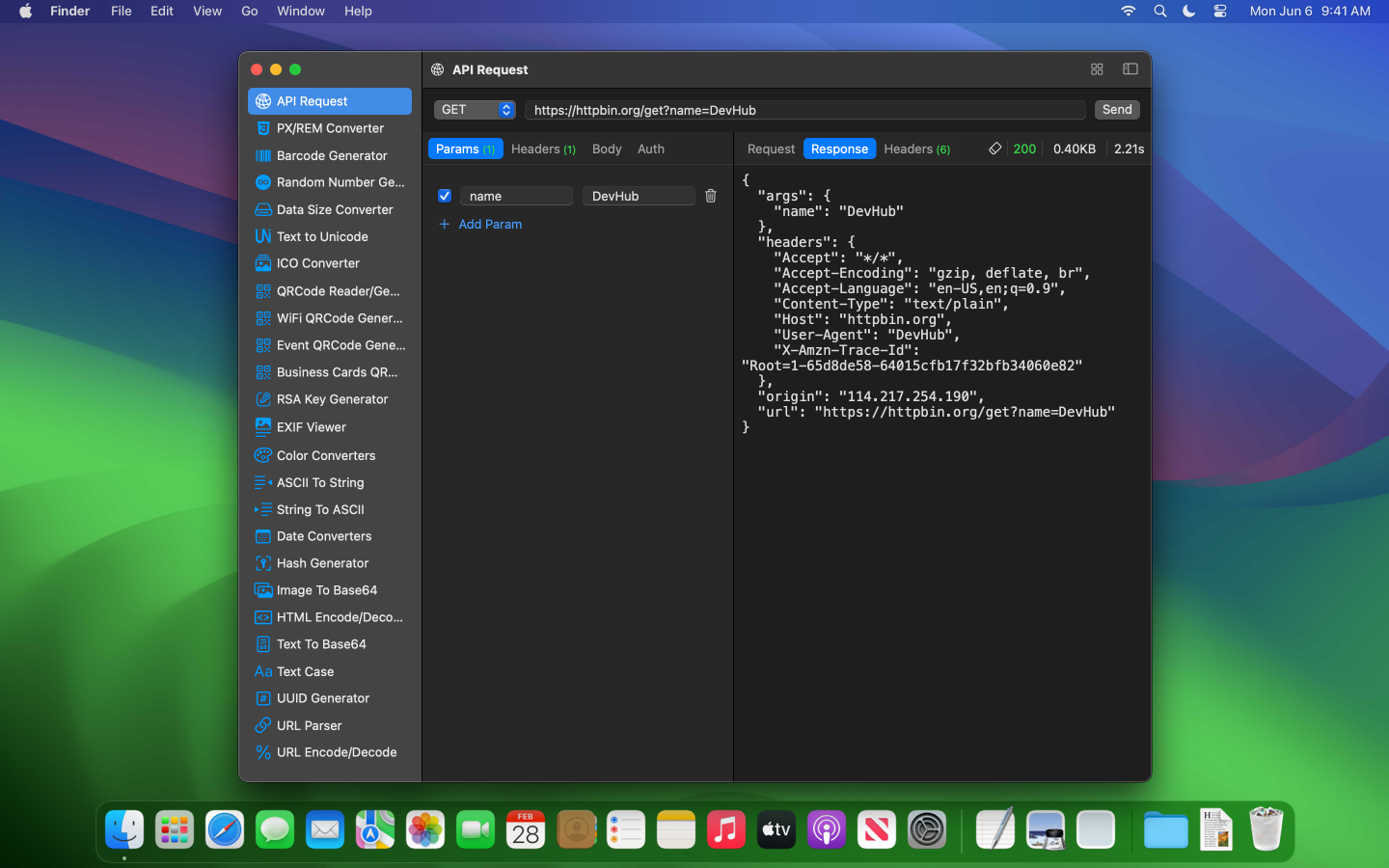Open the UUID Generator tool
This screenshot has width=1389, height=868.
tap(322, 698)
